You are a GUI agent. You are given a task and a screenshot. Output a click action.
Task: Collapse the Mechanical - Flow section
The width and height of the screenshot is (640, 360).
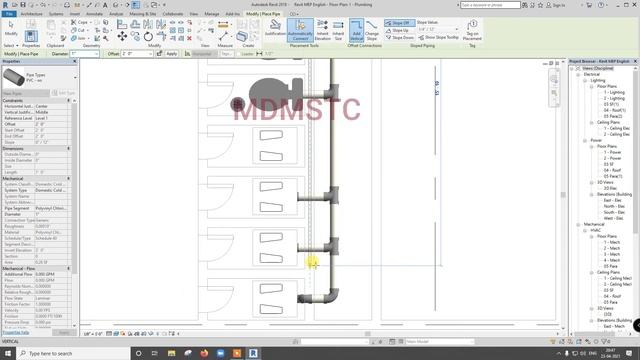(x=69, y=269)
